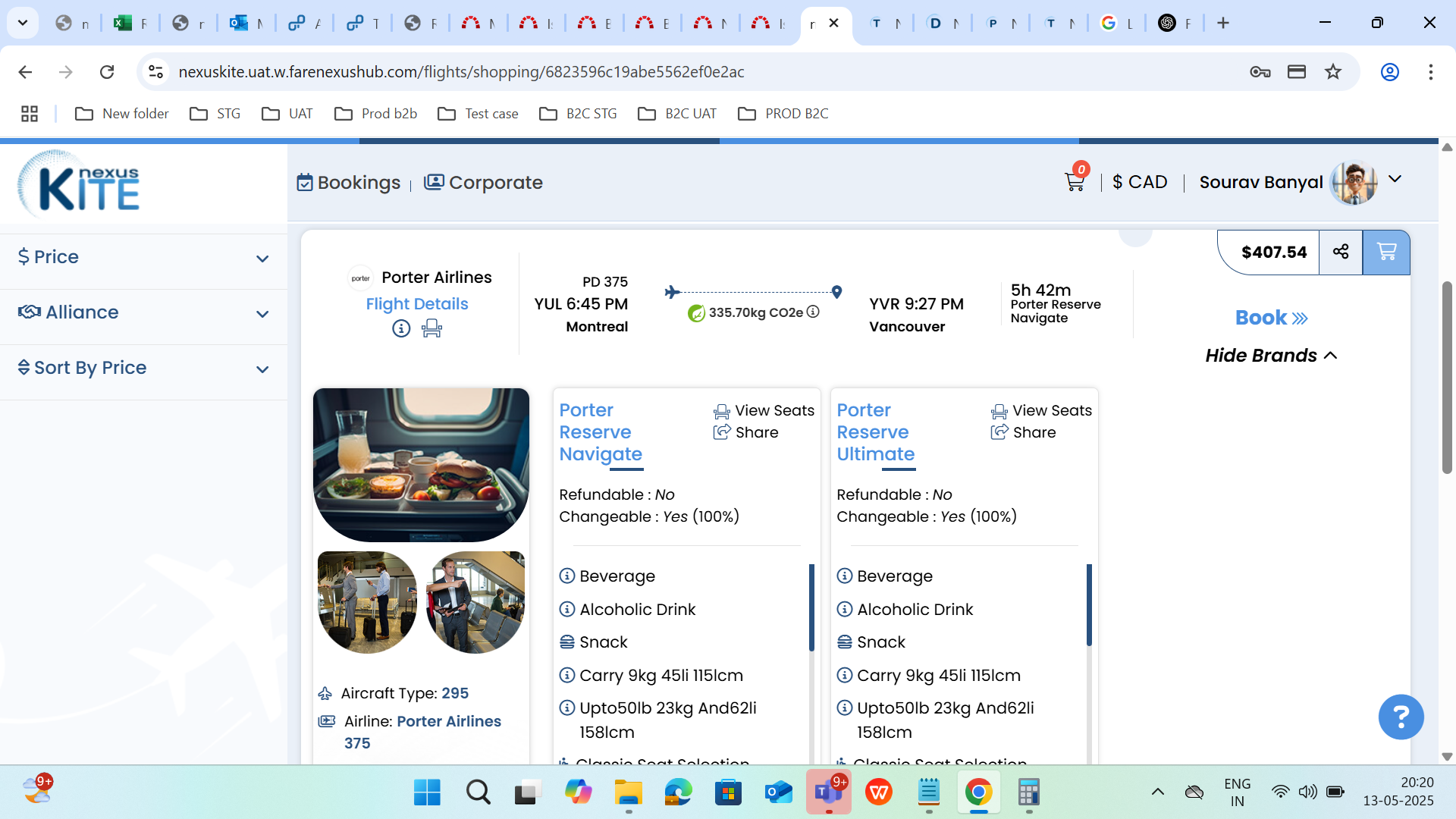Show hidden system tray icons
The height and width of the screenshot is (819, 1456).
pyautogui.click(x=1157, y=792)
